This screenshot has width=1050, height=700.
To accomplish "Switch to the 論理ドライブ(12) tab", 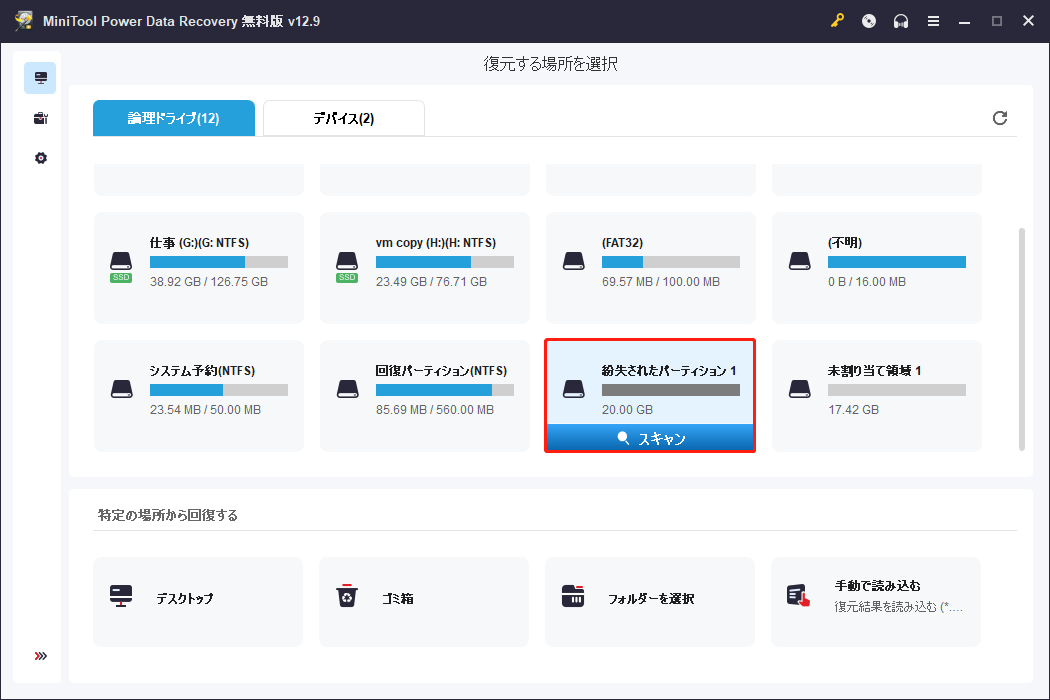I will point(173,118).
